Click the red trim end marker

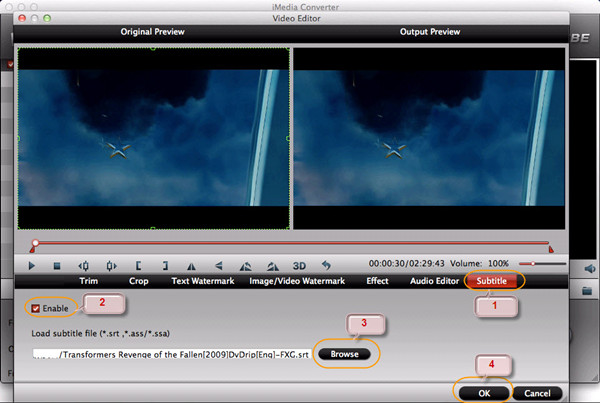tap(551, 250)
